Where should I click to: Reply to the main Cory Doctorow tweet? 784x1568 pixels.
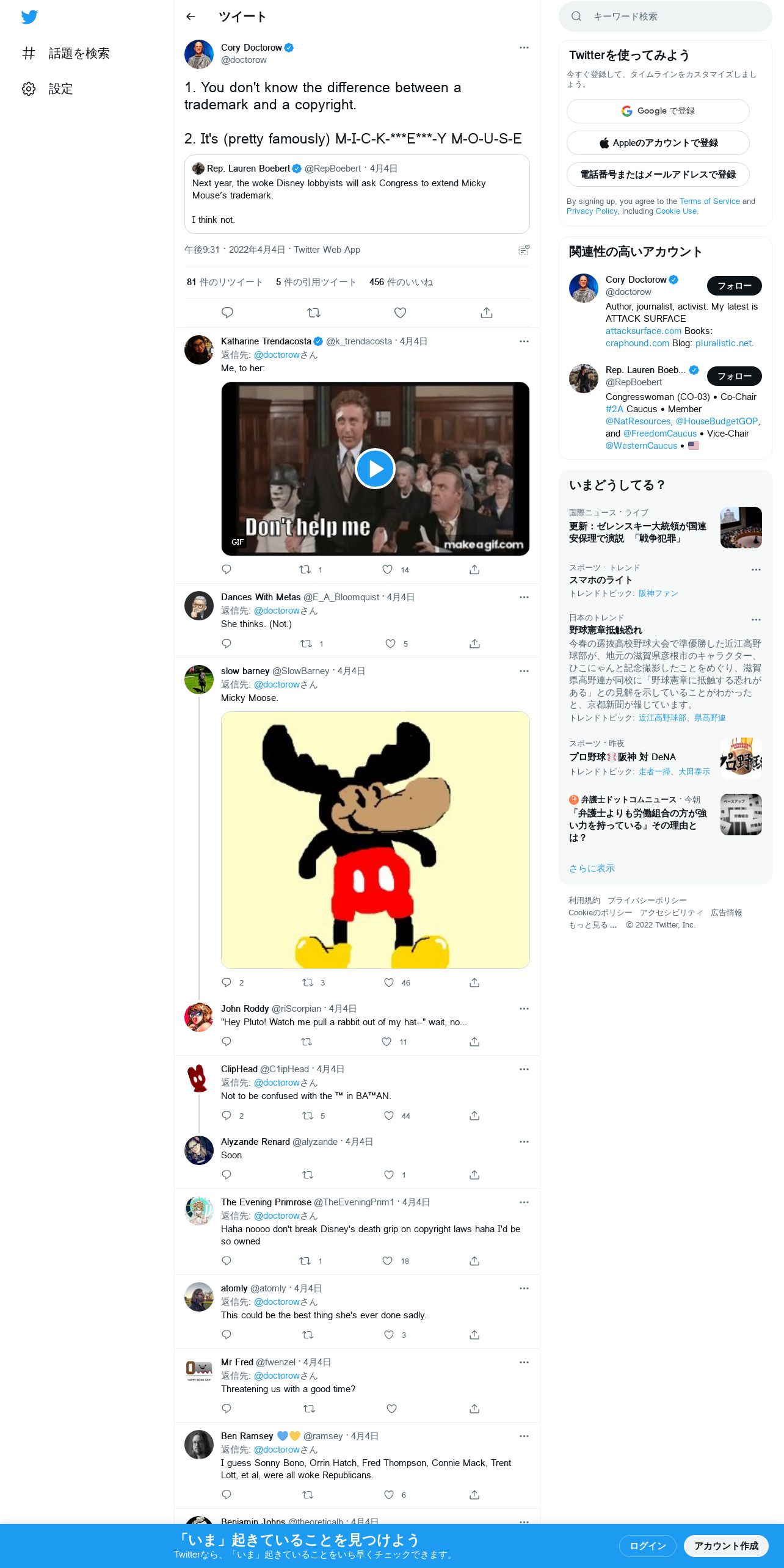tap(227, 313)
